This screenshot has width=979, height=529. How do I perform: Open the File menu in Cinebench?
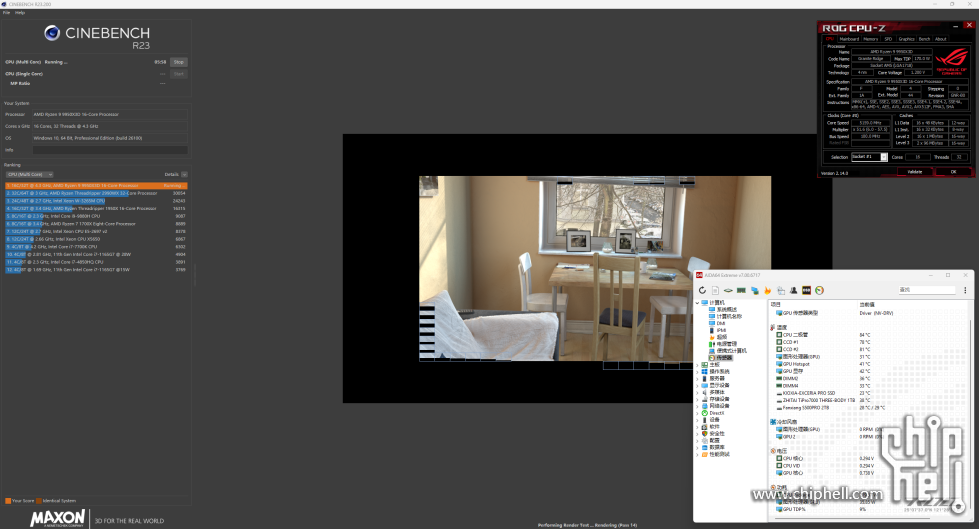[x=6, y=12]
